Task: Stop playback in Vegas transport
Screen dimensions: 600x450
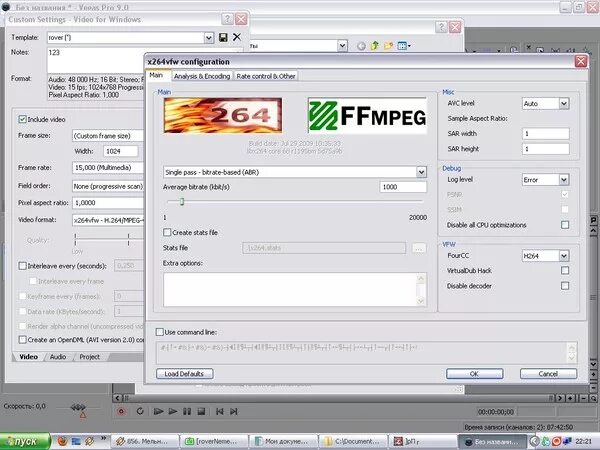Action: (201, 411)
